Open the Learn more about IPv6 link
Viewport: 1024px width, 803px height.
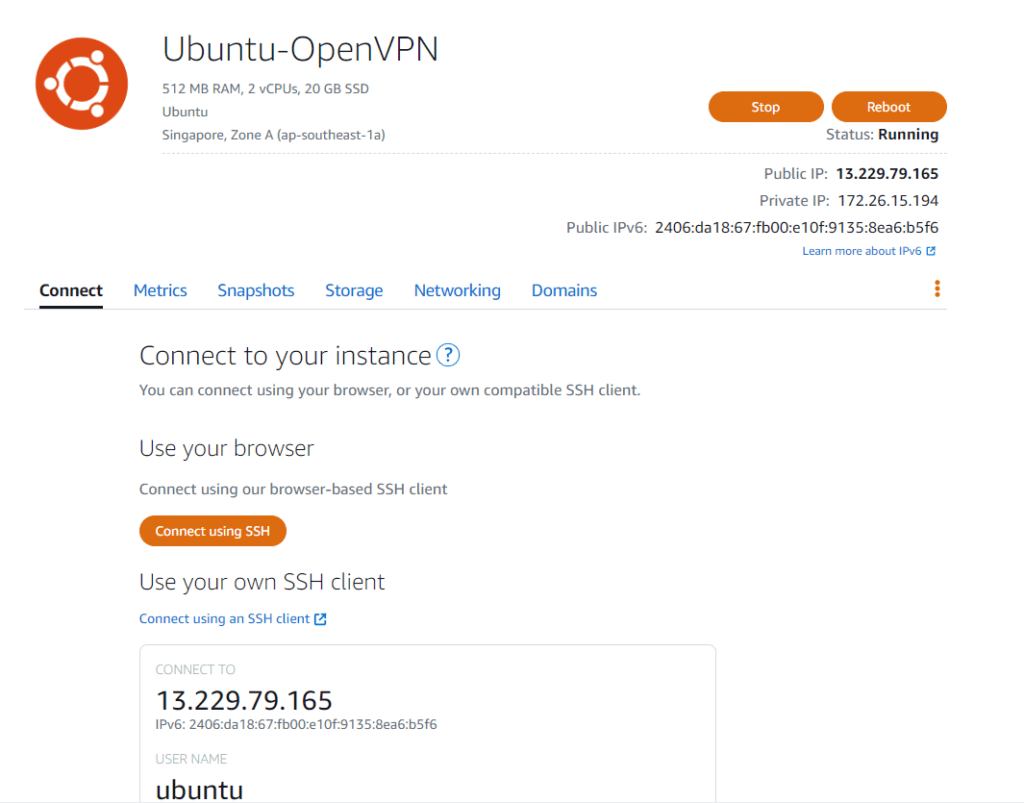click(x=861, y=251)
